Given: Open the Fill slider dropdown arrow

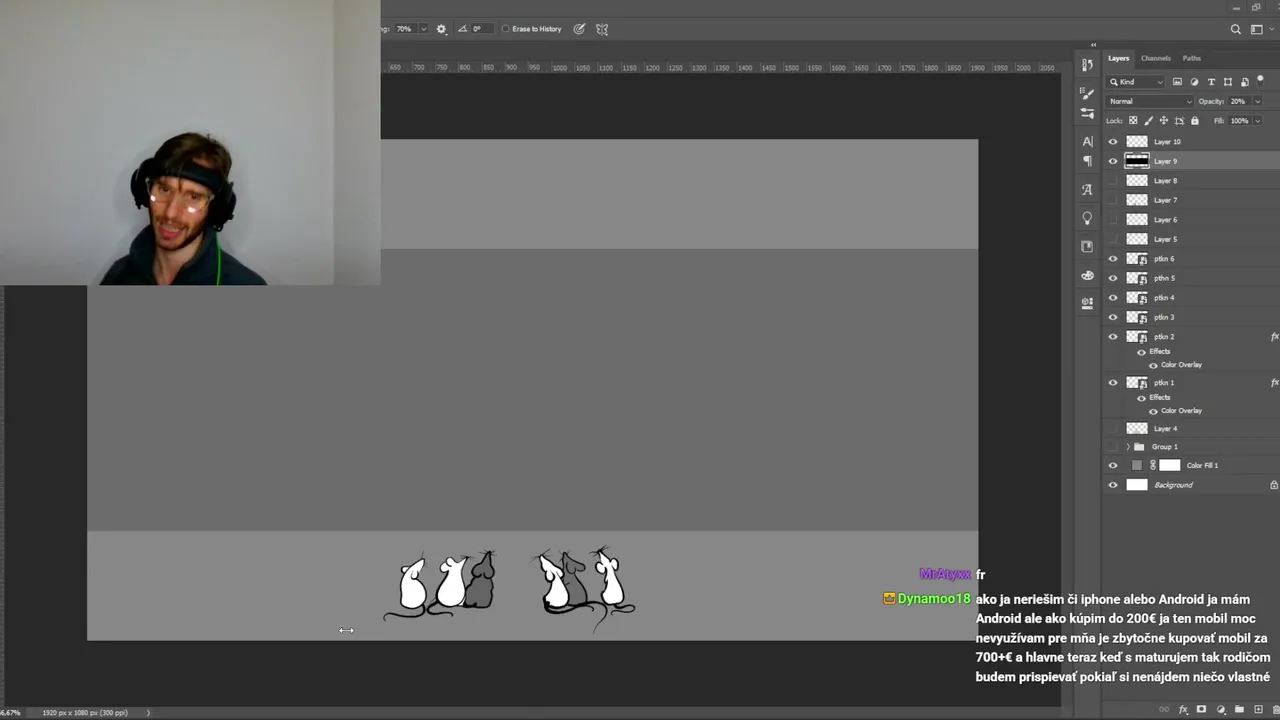Looking at the screenshot, I should [x=1257, y=121].
